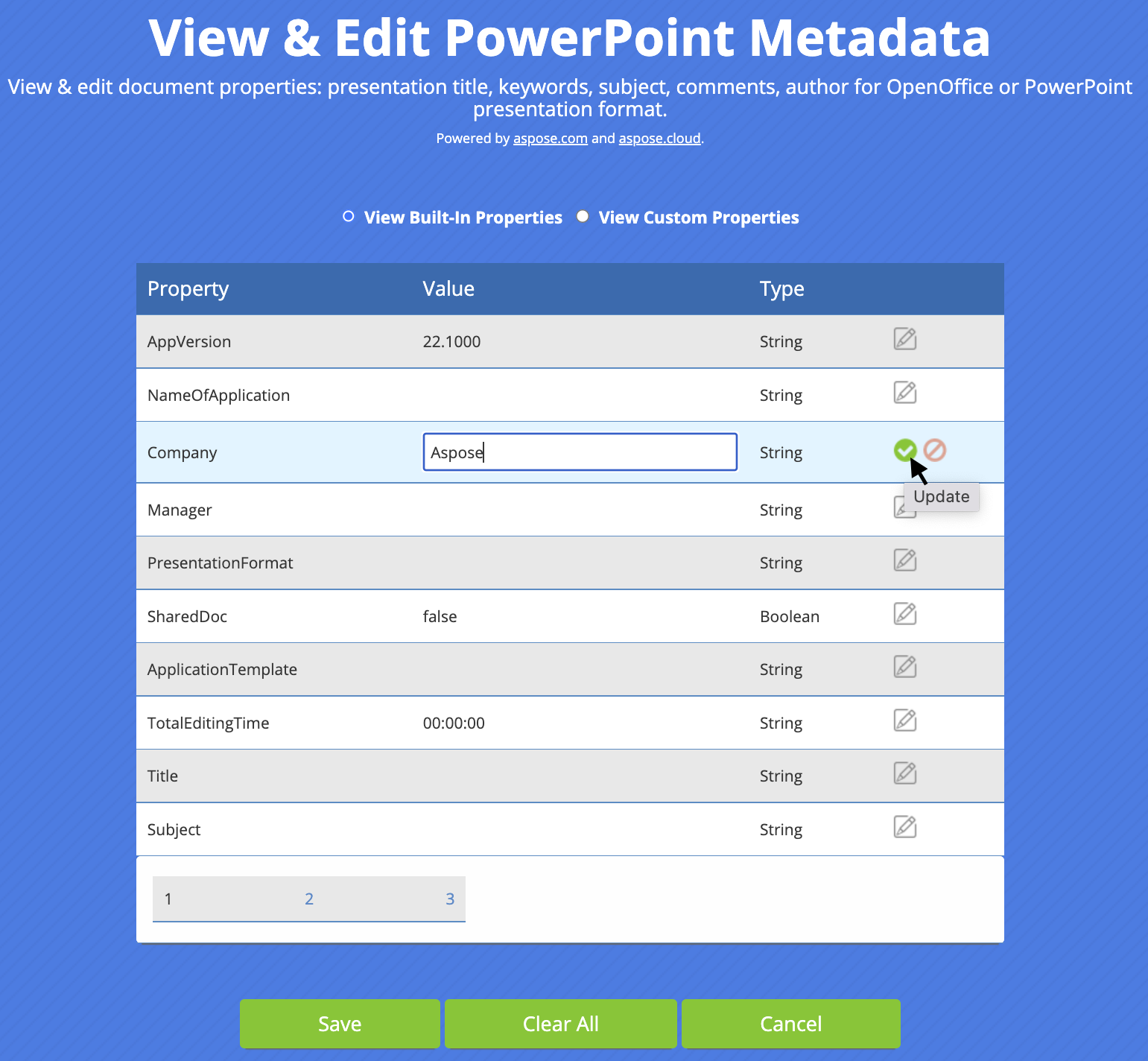Edit the Title property
The image size is (1148, 1061).
point(904,773)
